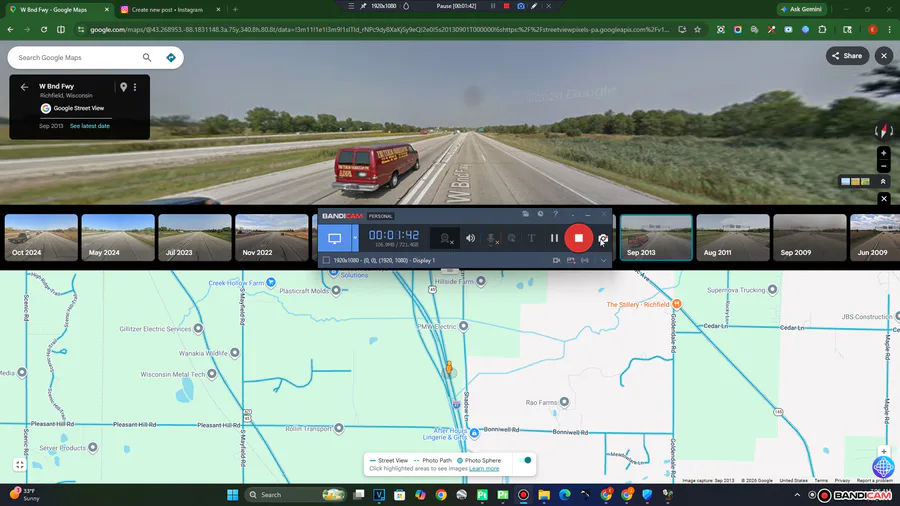This screenshot has height=506, width=900.
Task: Open the three-dot menu in Street View card
Action: [x=135, y=87]
